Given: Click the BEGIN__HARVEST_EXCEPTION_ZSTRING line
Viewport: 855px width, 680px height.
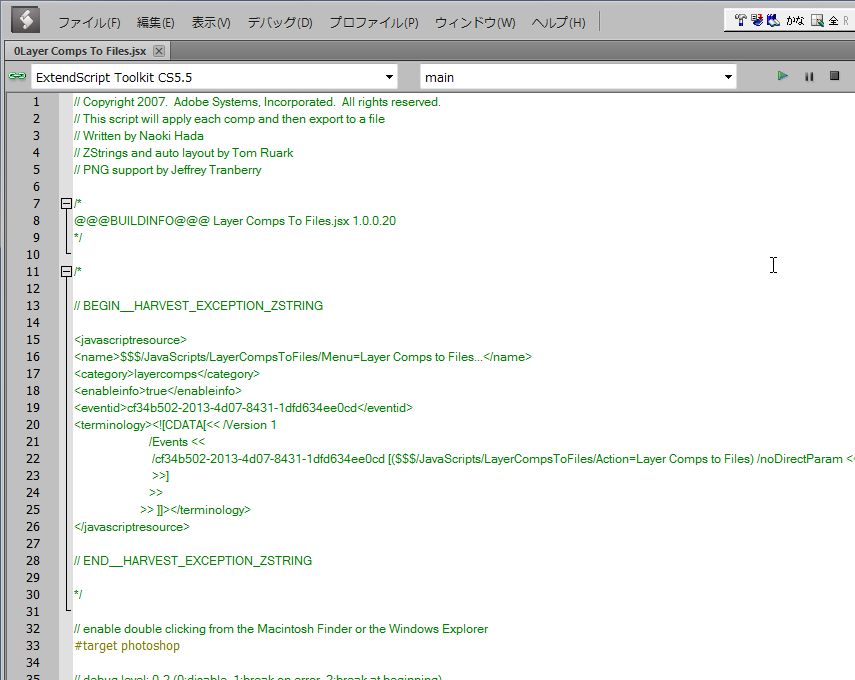Looking at the screenshot, I should 198,305.
